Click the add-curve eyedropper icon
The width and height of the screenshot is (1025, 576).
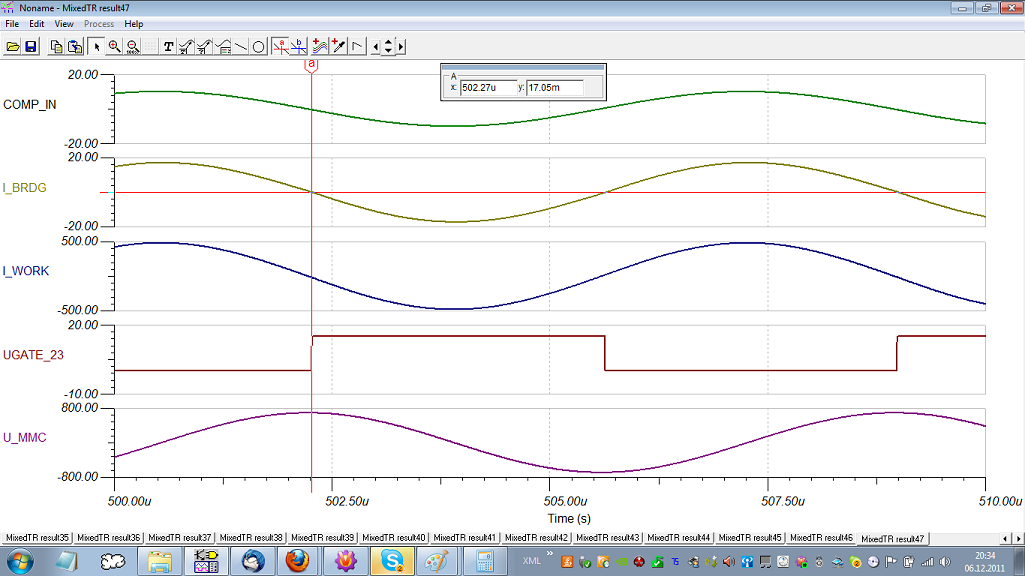339,46
